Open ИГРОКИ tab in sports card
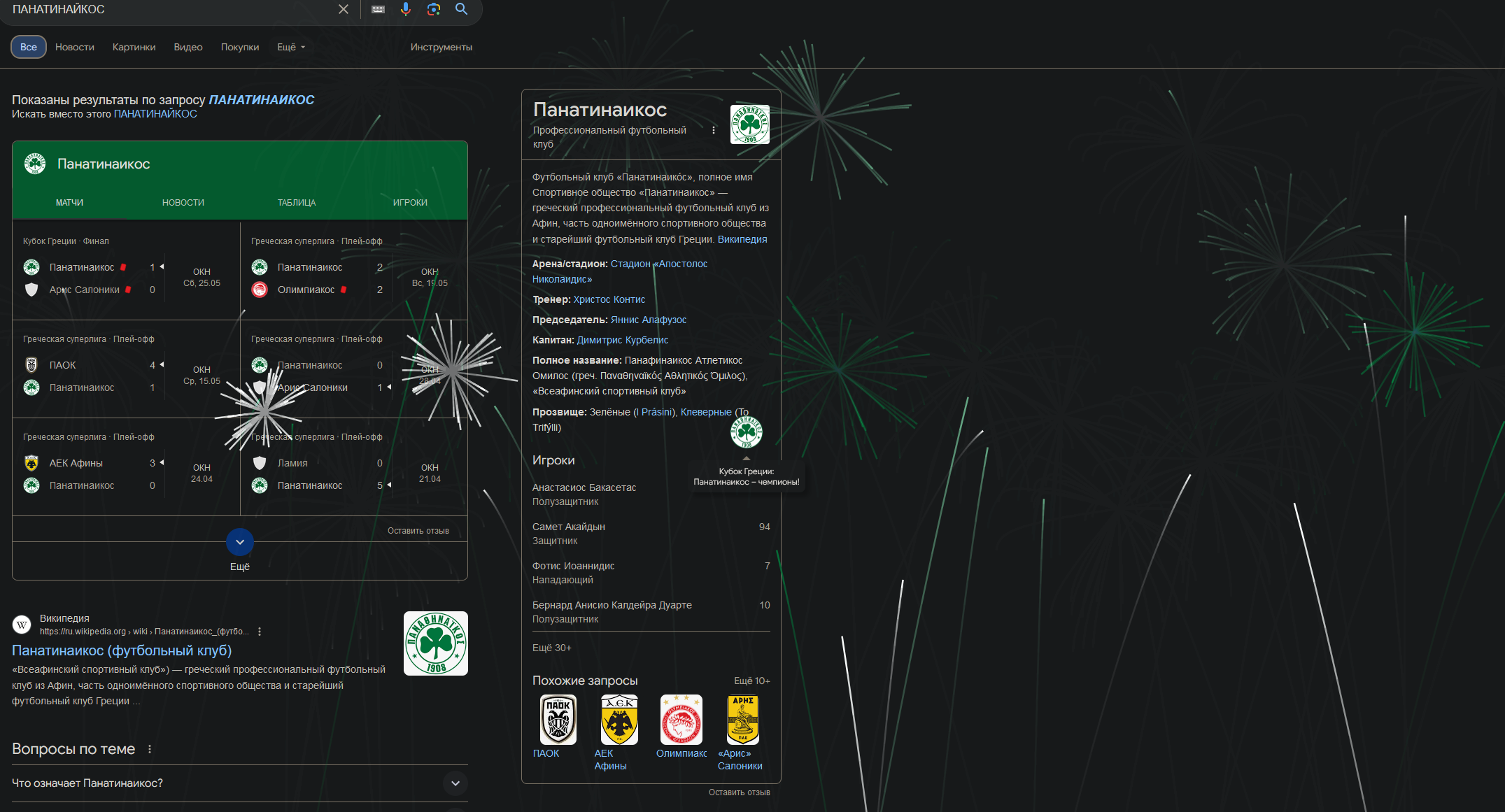 (x=410, y=202)
